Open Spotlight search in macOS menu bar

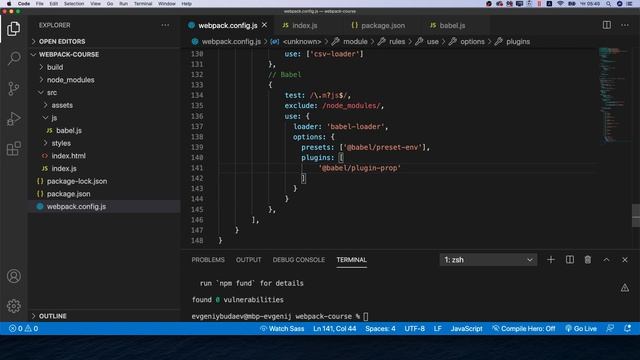click(608, 4)
